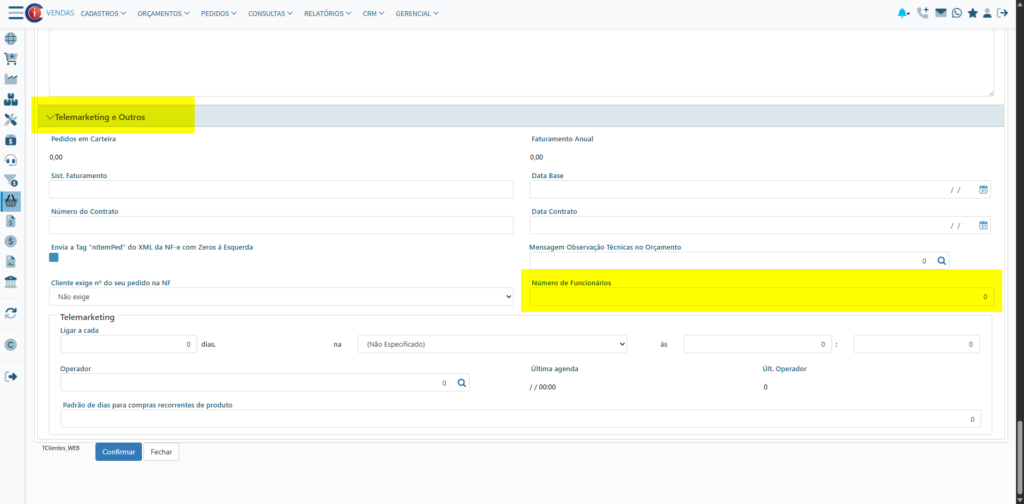The width and height of the screenshot is (1024, 504).
Task: Open the 'Cliente exige nº do pedido' dropdown
Action: [281, 296]
